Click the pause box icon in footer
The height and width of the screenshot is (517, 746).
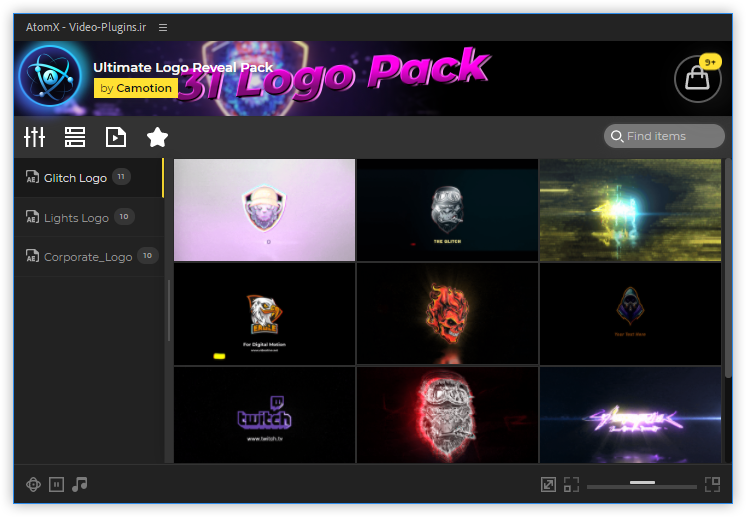[x=56, y=485]
